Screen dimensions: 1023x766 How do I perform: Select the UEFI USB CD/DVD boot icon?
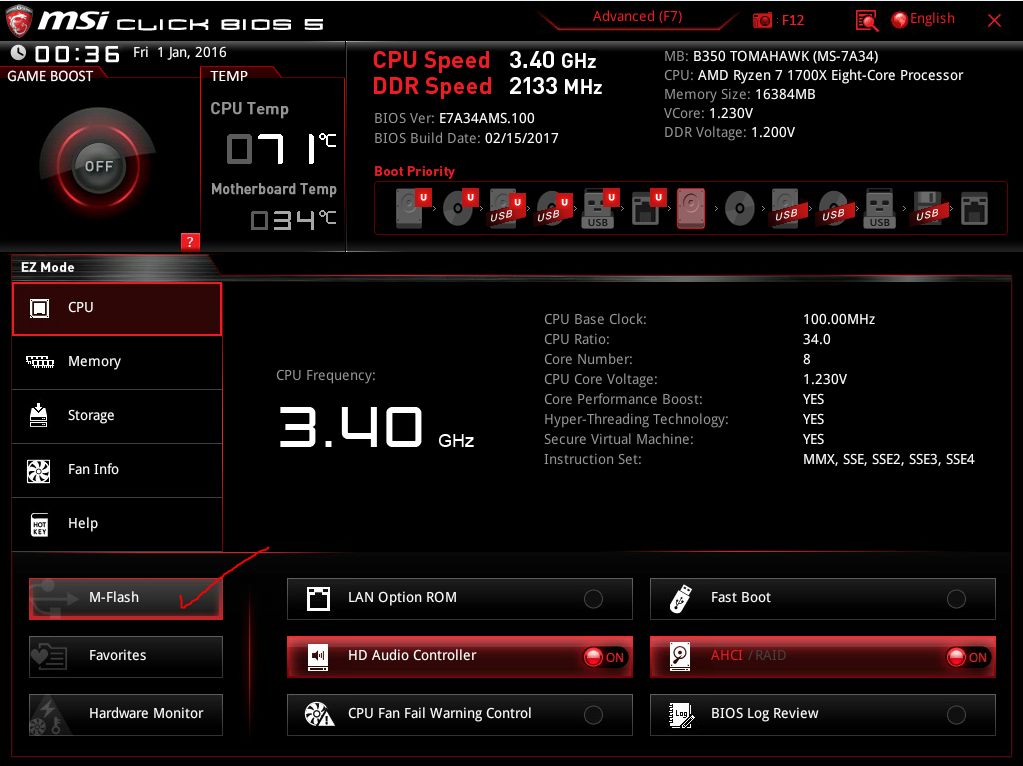click(x=554, y=208)
